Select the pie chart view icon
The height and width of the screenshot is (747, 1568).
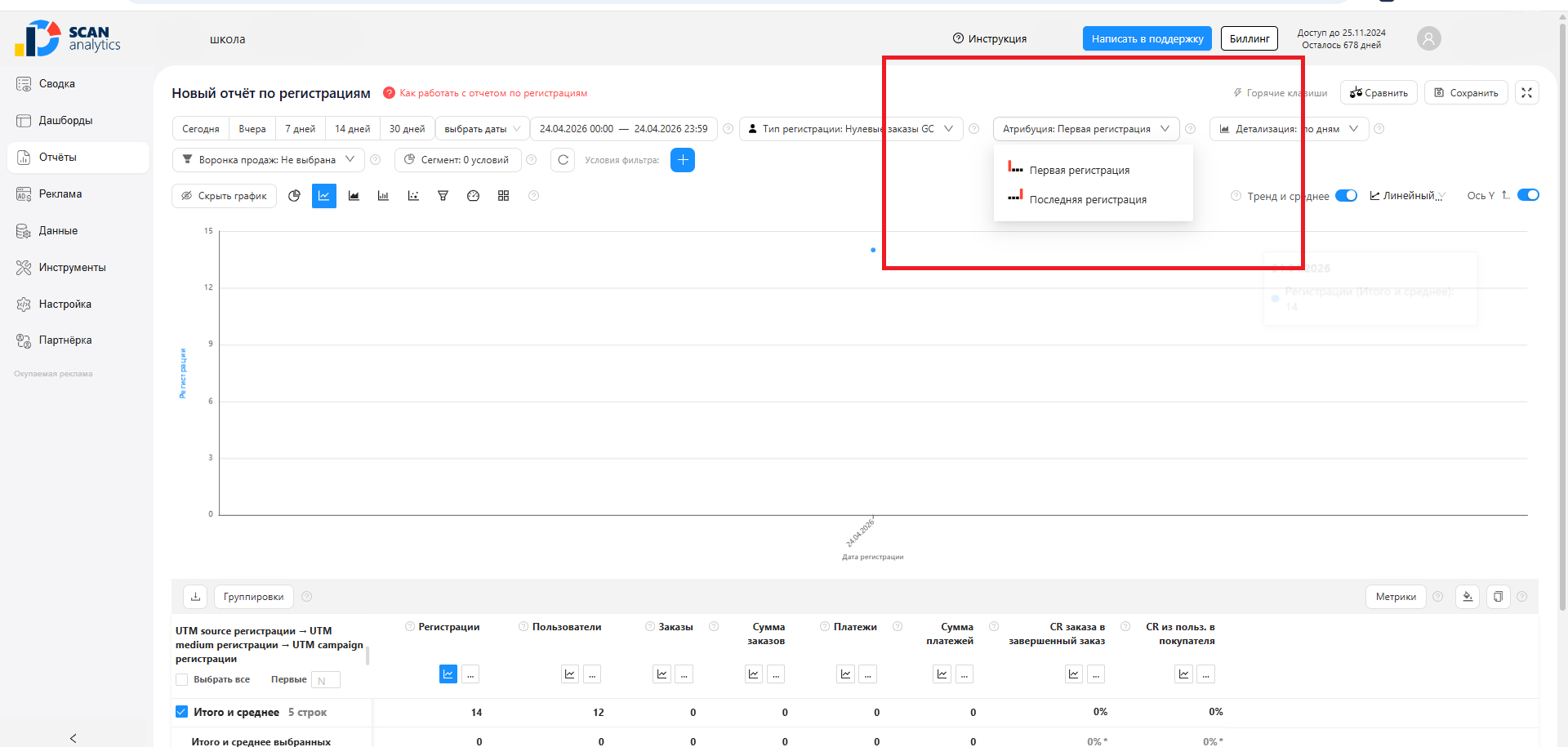click(295, 196)
